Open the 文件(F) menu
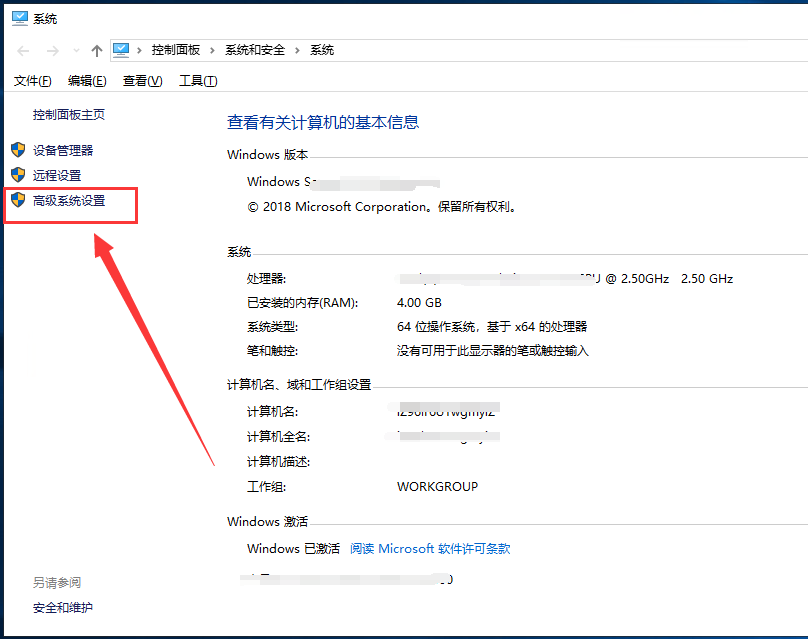The image size is (808, 639). (32, 81)
